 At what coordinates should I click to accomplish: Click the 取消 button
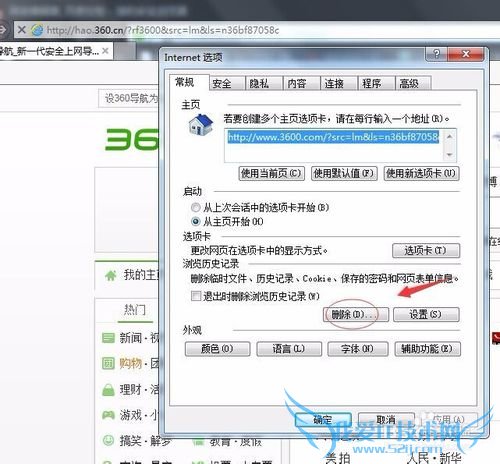tap(386, 420)
